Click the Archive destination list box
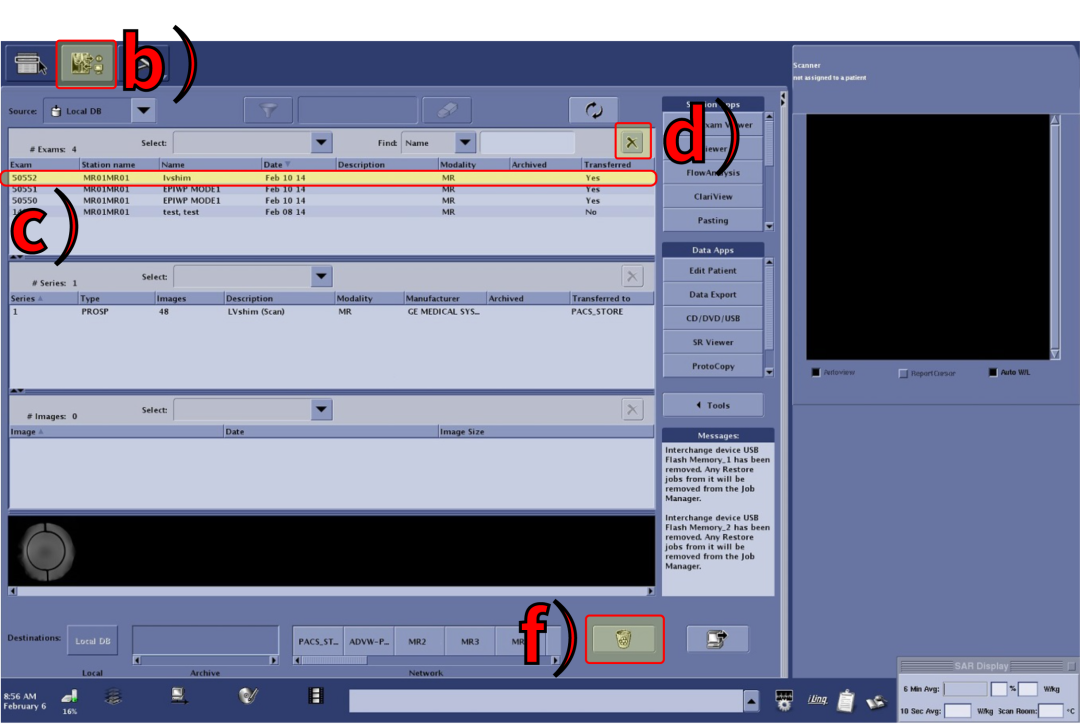The height and width of the screenshot is (725, 1080). coord(205,640)
